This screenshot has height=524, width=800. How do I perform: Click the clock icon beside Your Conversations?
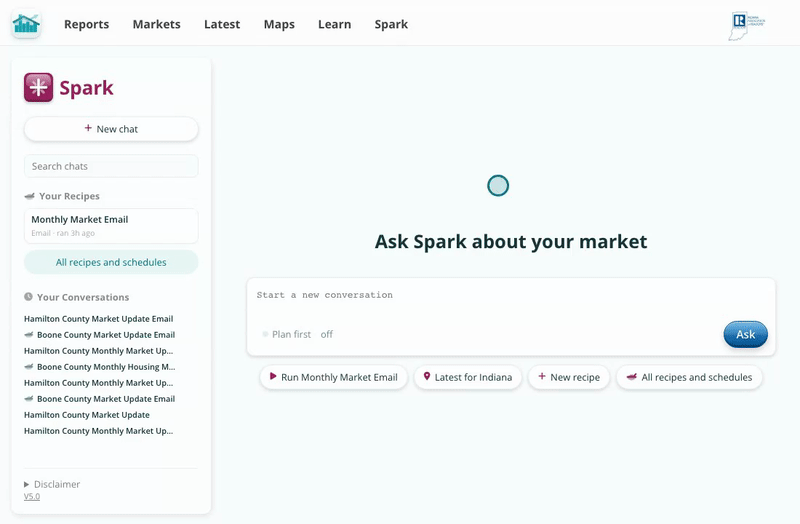click(28, 297)
